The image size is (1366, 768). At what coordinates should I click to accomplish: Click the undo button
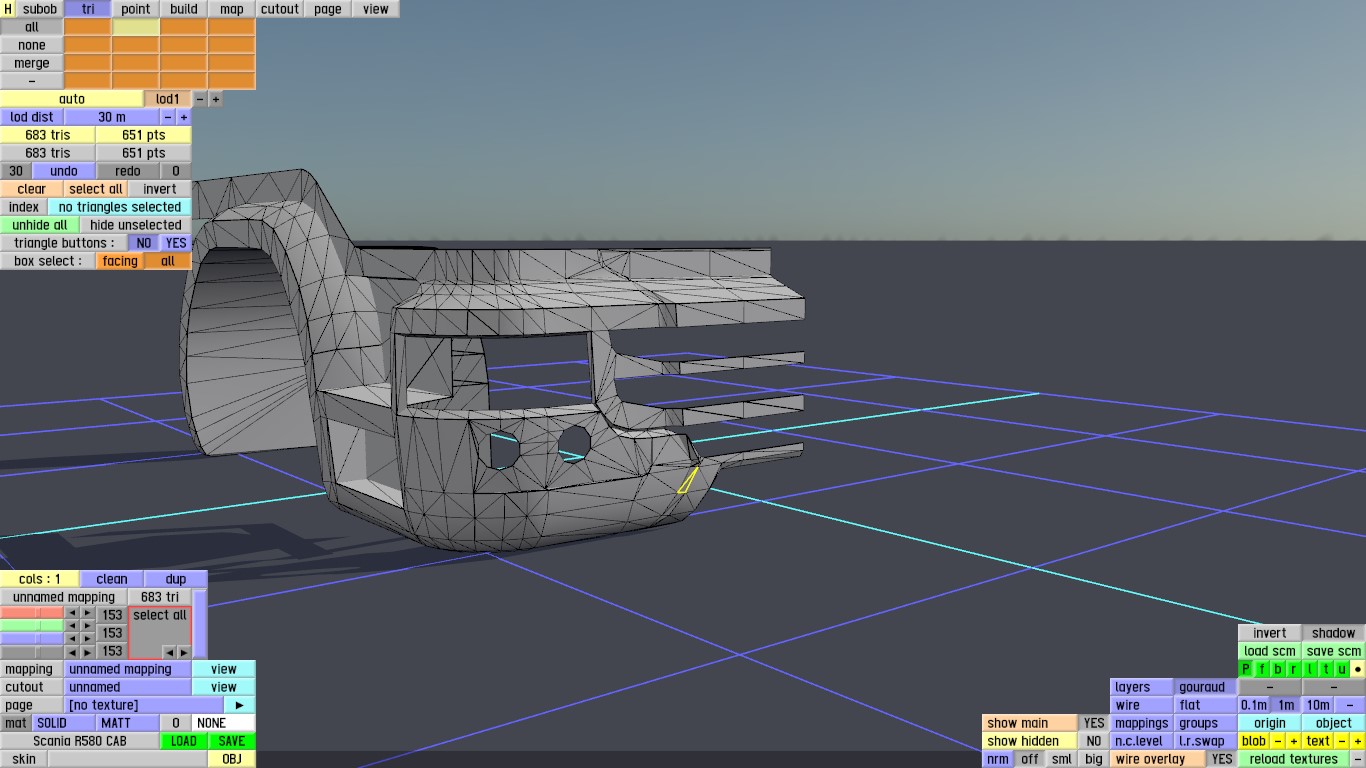64,171
